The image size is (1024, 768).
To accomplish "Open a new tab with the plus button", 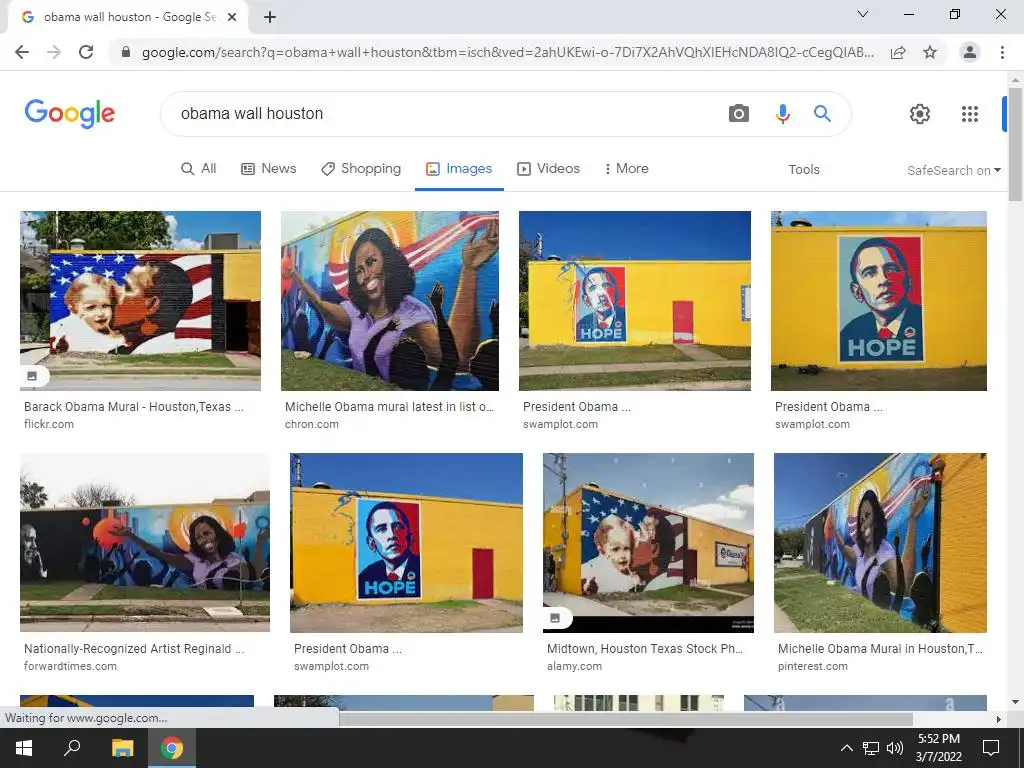I will (270, 18).
